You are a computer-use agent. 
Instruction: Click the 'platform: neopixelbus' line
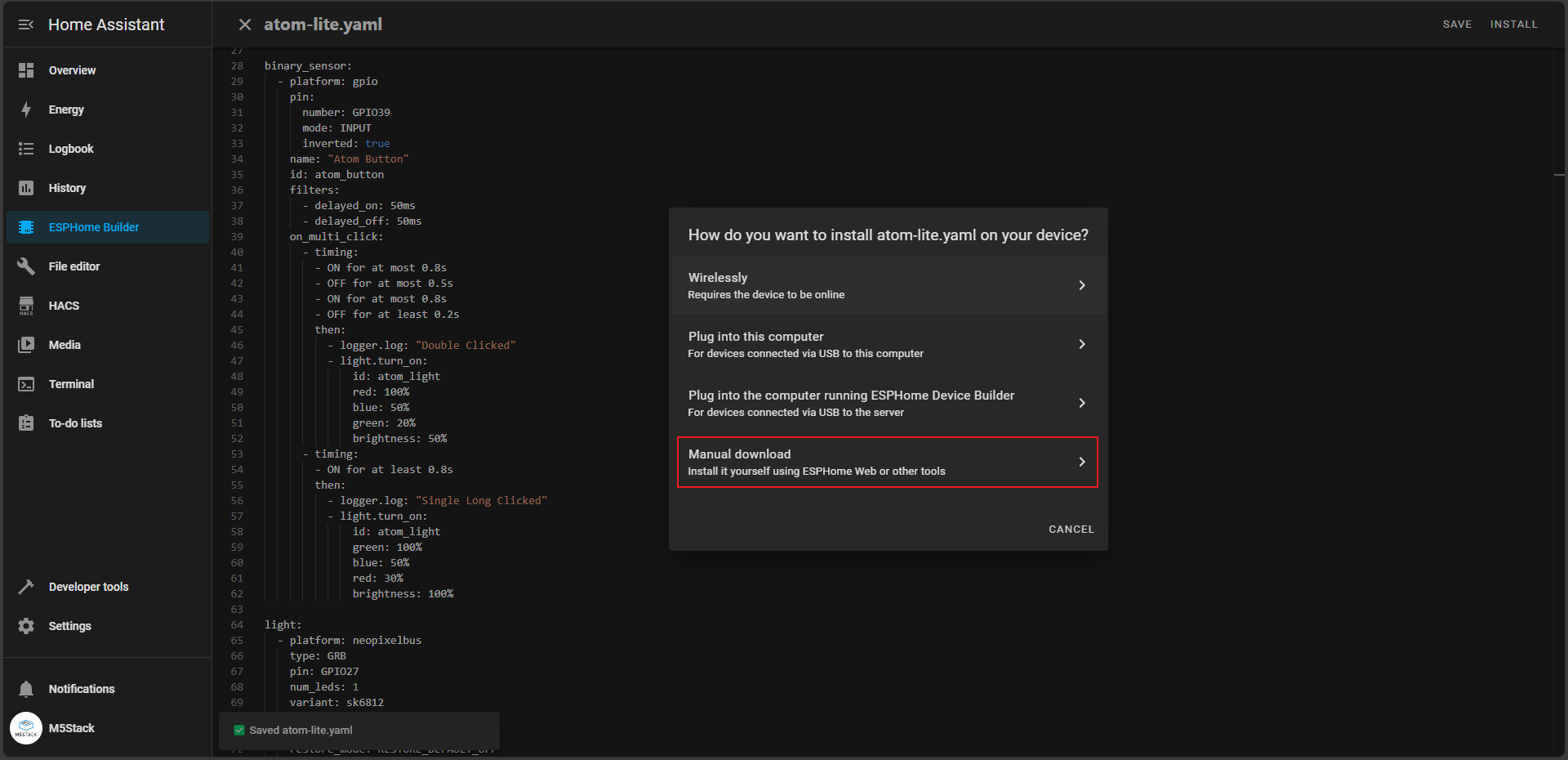350,640
